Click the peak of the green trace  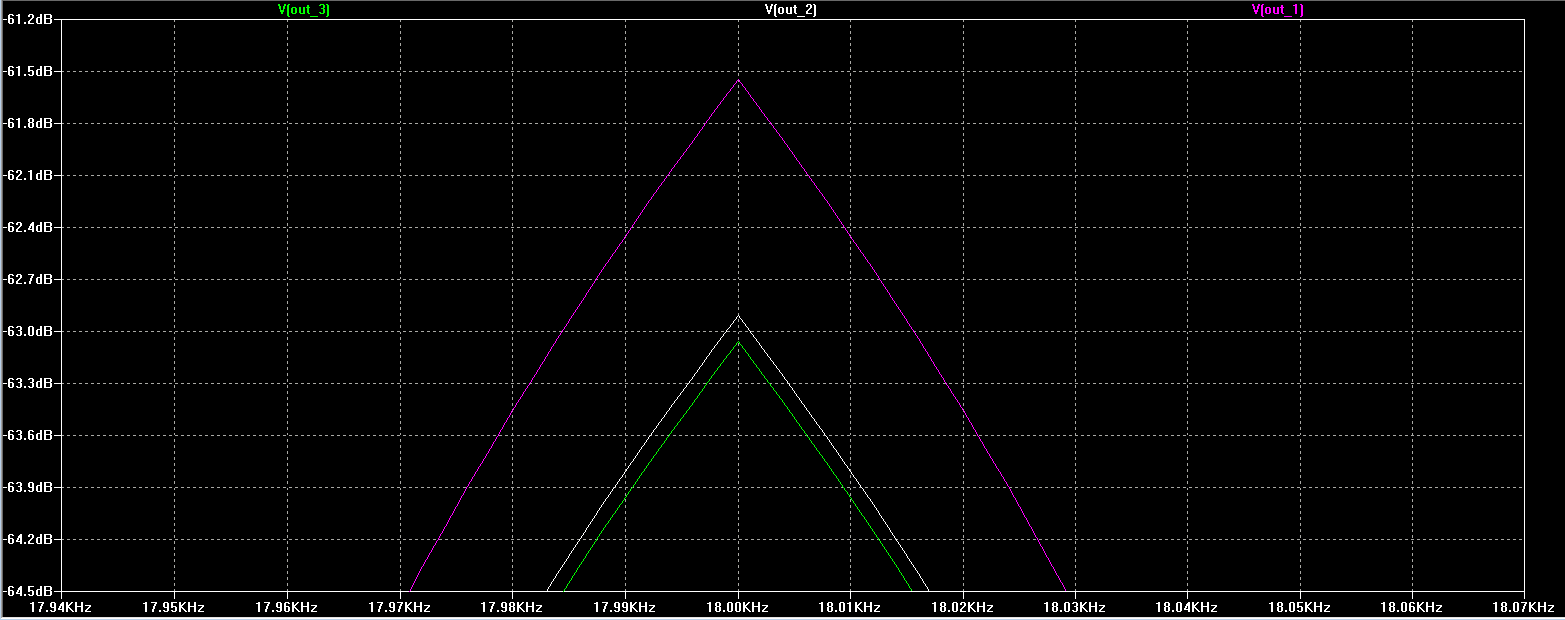coord(739,342)
